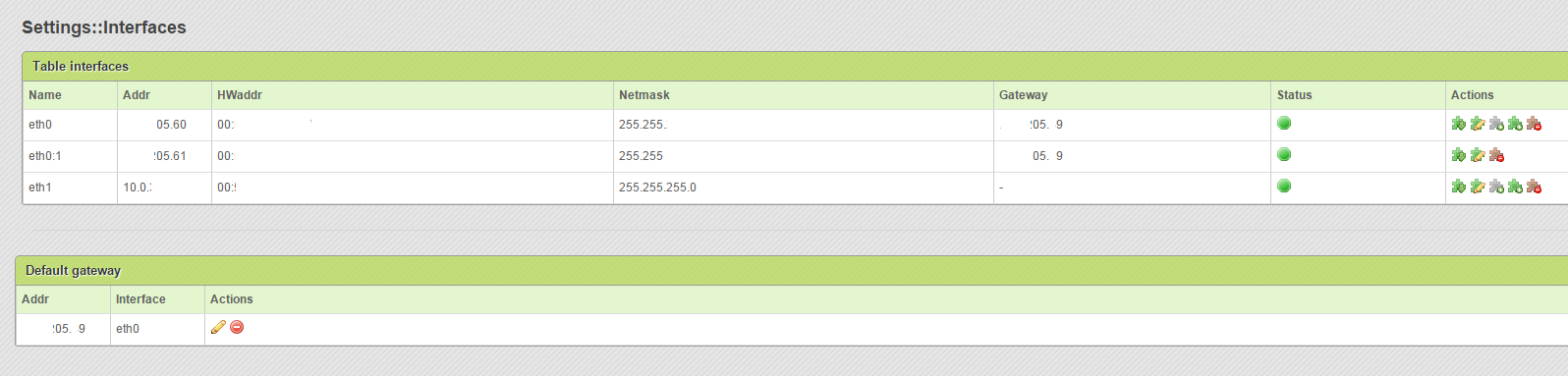Edit eth1 with pencil puzzle icon
Viewport: 1568px width, 376px height.
click(x=1477, y=187)
